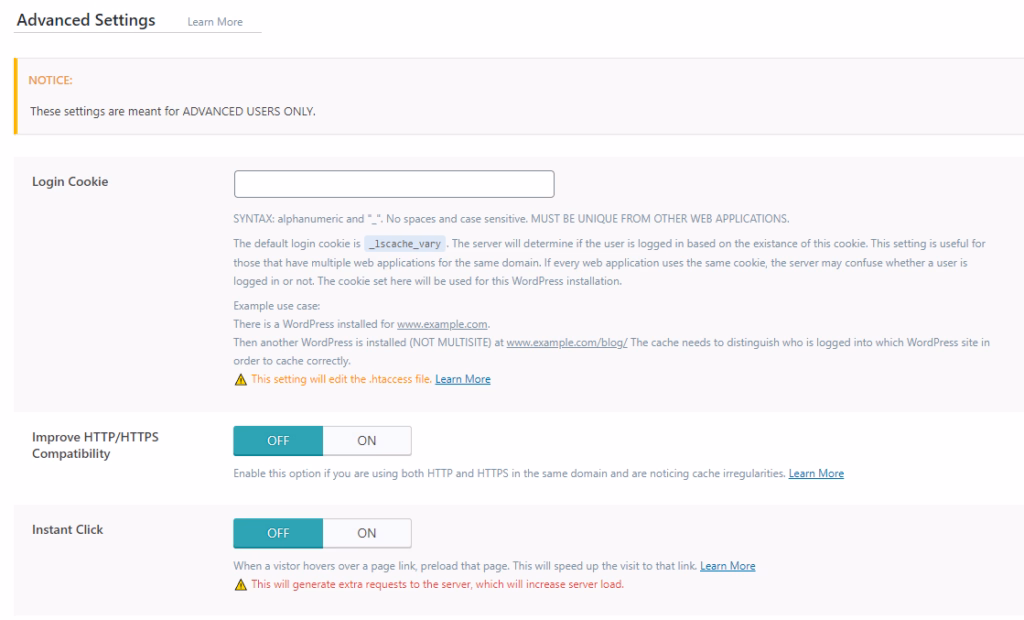Open Learn More for Instant Click
The height and width of the screenshot is (620, 1024).
pyautogui.click(x=728, y=566)
